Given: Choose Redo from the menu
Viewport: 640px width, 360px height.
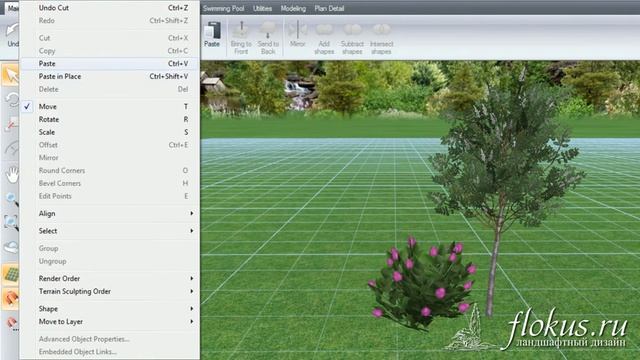Looking at the screenshot, I should (110, 20).
